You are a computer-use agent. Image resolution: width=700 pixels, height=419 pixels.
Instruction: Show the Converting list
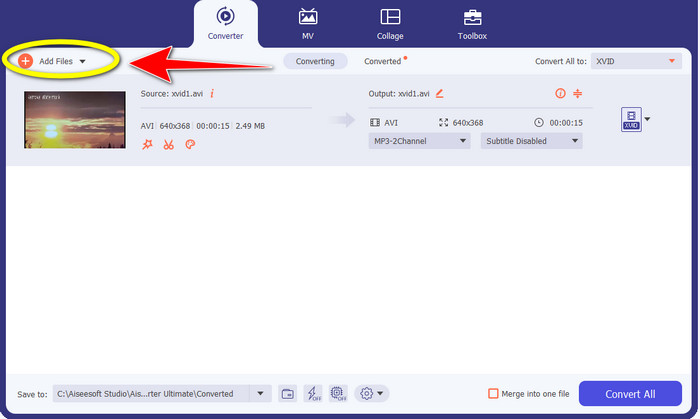[315, 61]
